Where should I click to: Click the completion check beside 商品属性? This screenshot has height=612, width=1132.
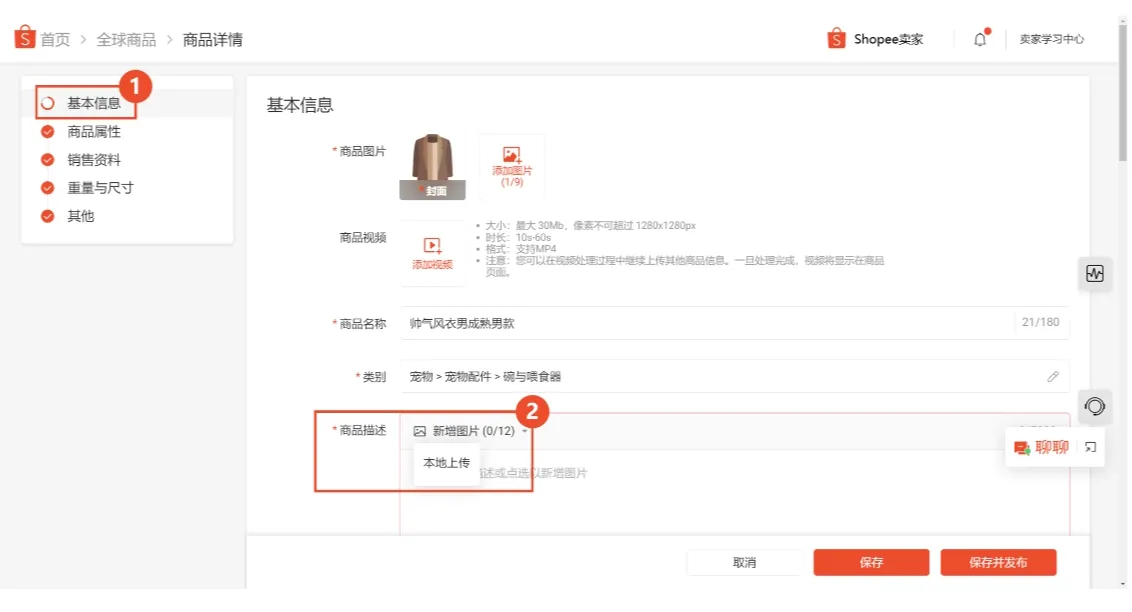(x=45, y=131)
